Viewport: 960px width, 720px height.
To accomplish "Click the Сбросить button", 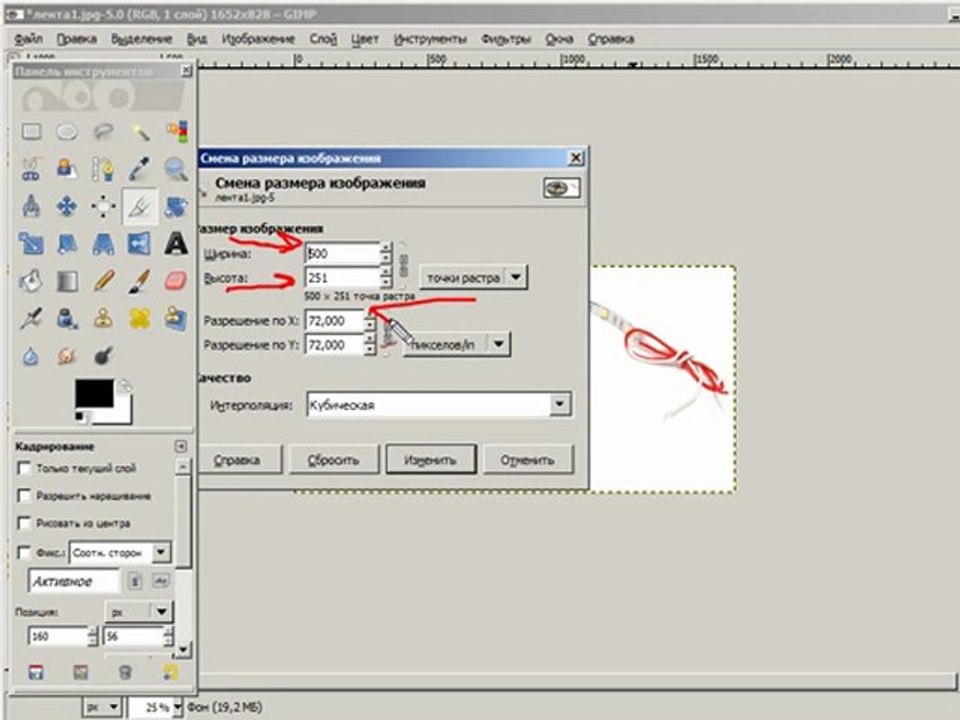I will tap(334, 460).
